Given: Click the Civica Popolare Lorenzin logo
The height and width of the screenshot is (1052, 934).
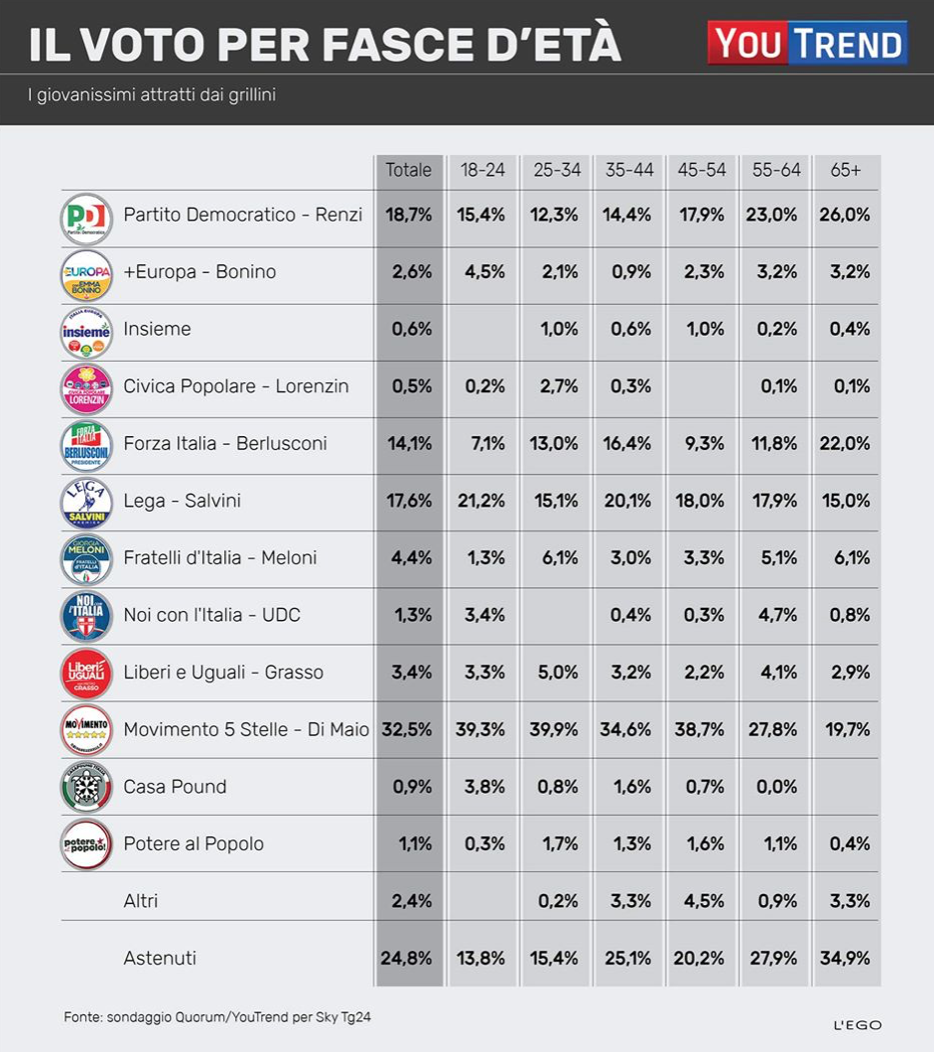Looking at the screenshot, I should point(87,387).
